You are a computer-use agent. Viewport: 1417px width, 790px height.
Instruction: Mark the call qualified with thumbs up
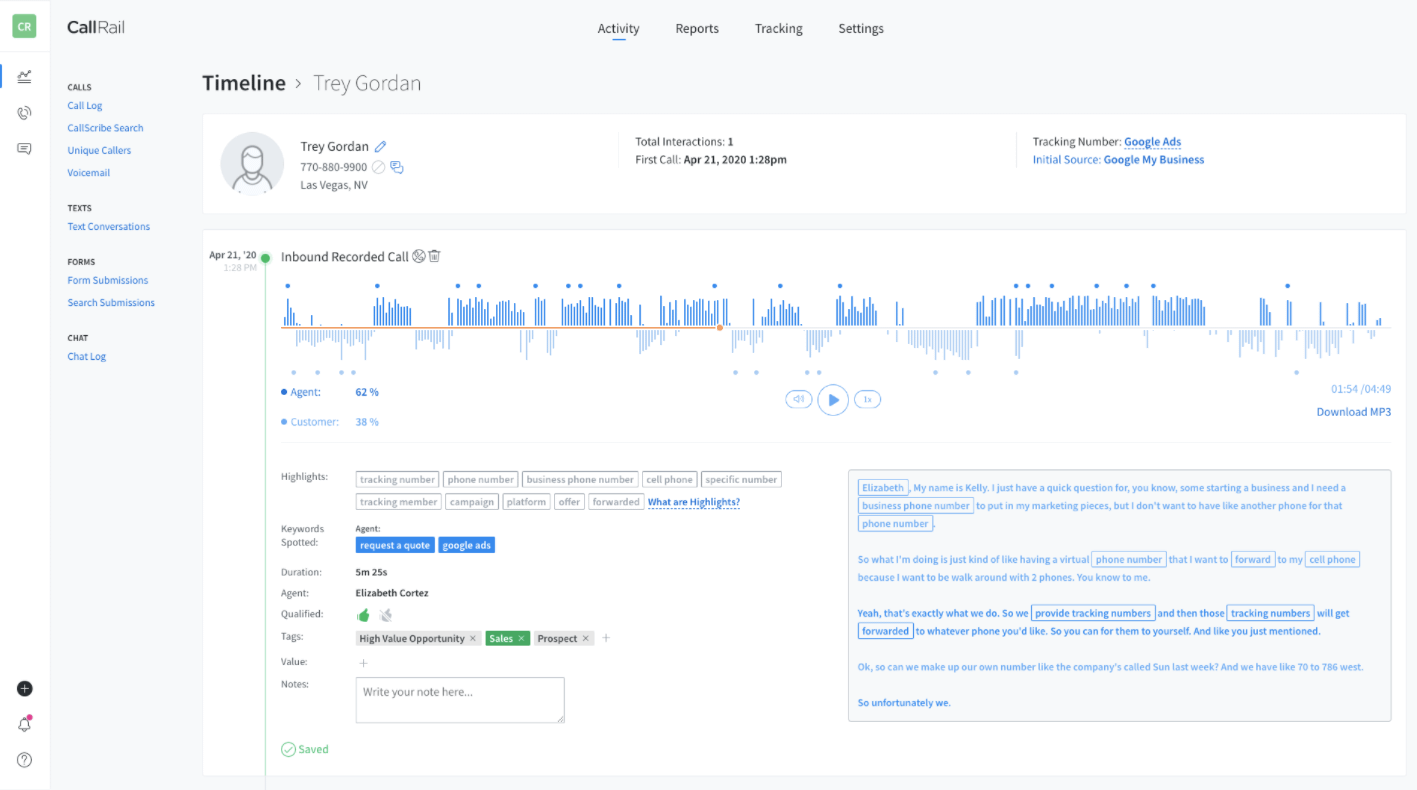pos(363,614)
